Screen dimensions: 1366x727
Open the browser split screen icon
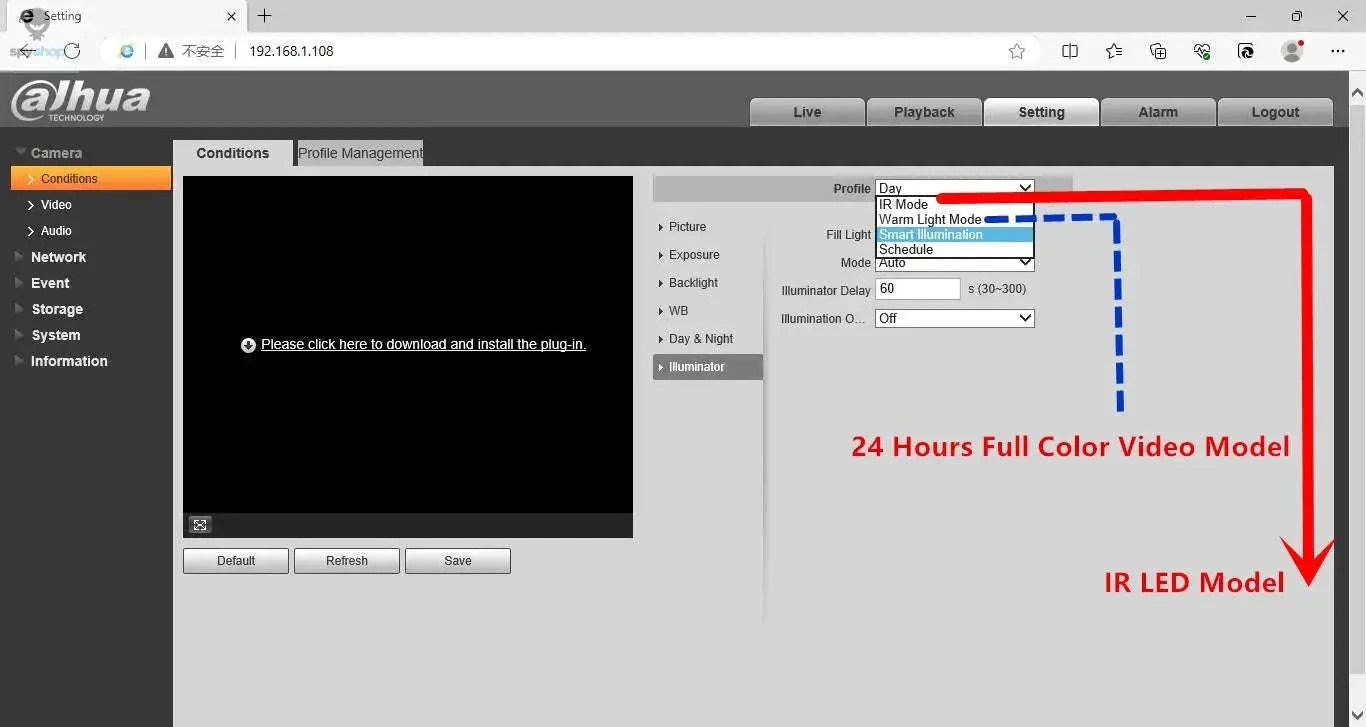pos(1070,51)
